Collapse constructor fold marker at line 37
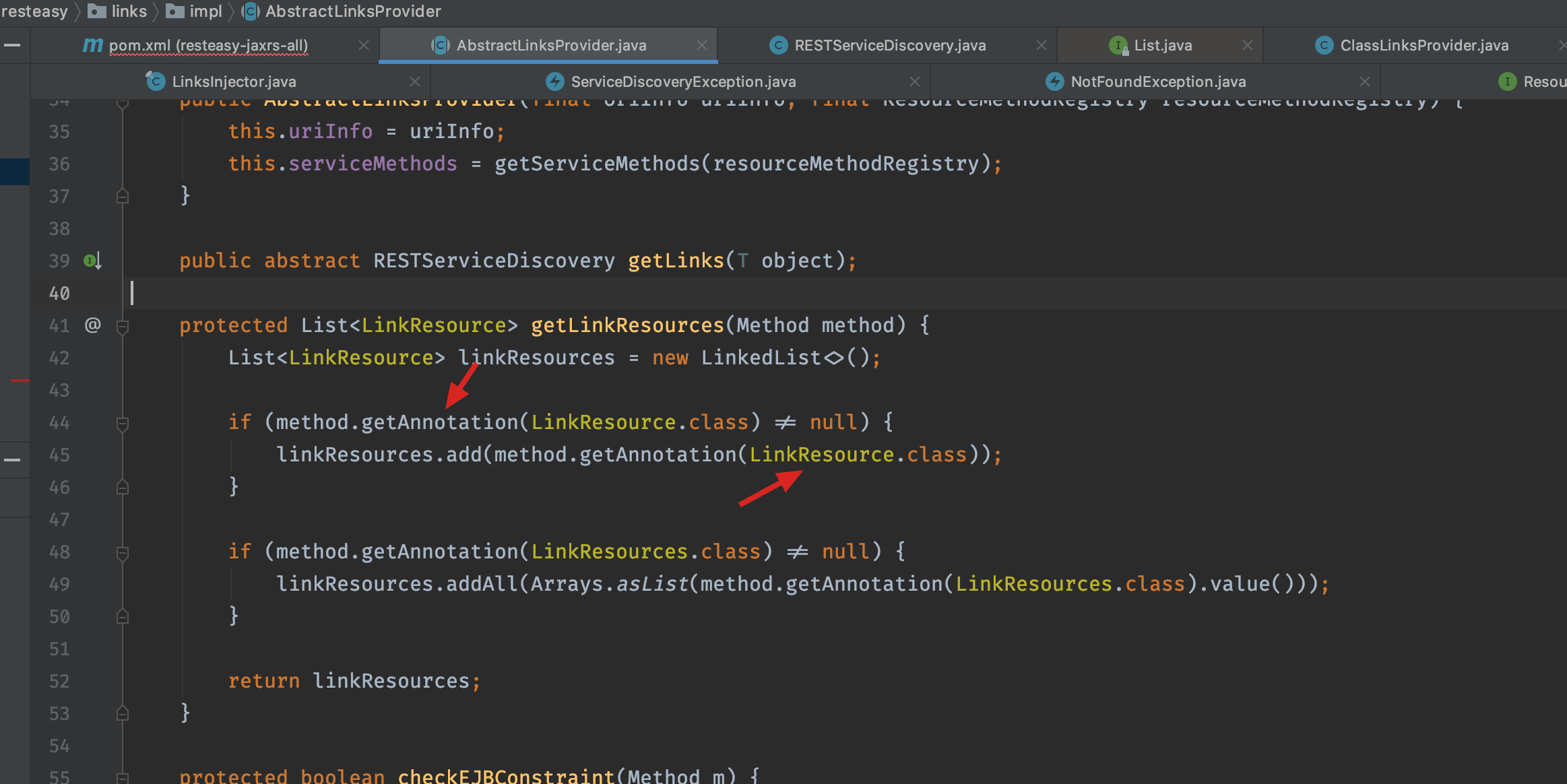 pos(123,196)
